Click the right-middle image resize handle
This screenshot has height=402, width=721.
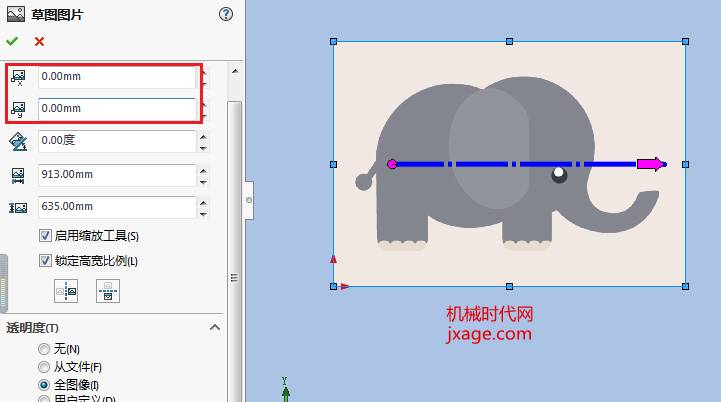click(x=686, y=164)
